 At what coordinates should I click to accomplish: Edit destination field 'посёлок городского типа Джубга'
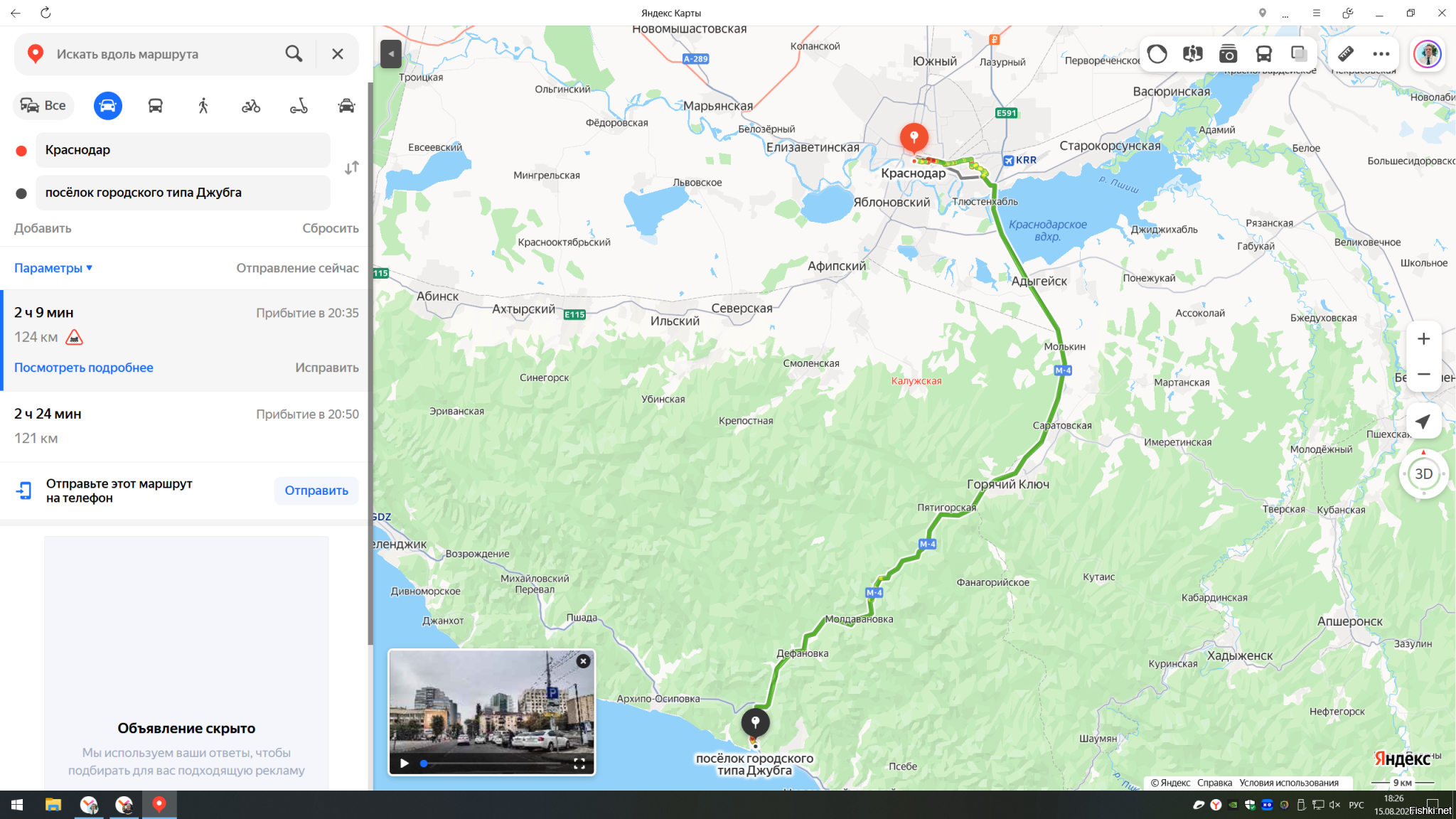click(x=183, y=193)
